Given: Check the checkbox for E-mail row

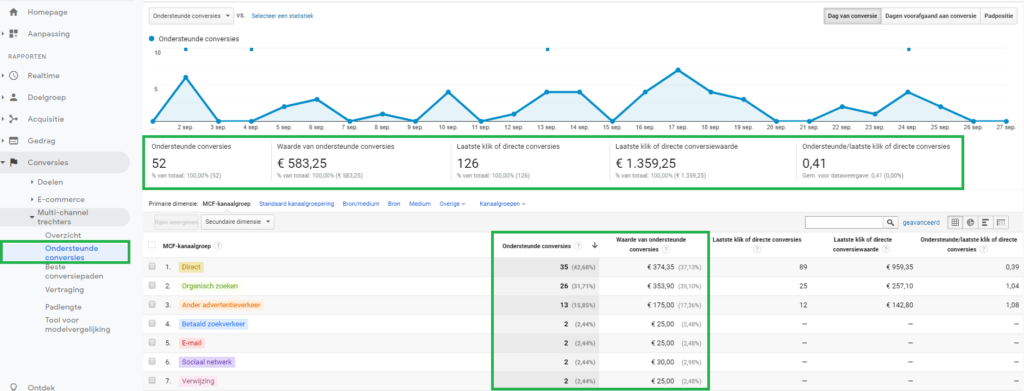Looking at the screenshot, I should pyautogui.click(x=152, y=343).
